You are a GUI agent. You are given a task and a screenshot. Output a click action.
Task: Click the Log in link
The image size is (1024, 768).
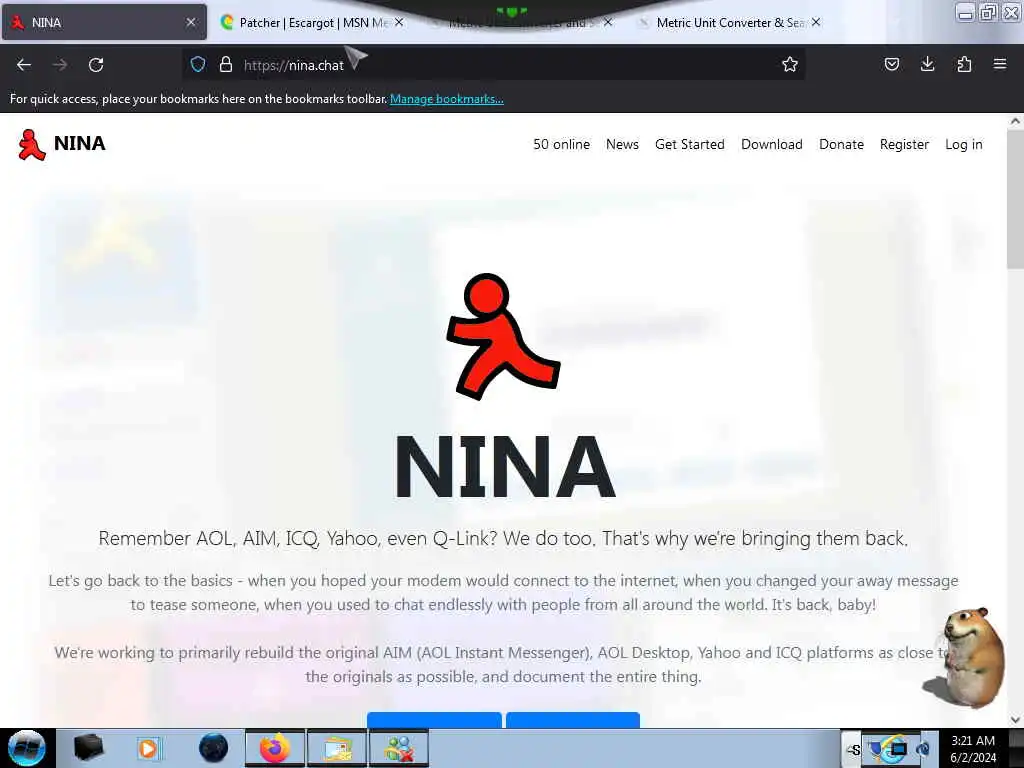pos(963,144)
